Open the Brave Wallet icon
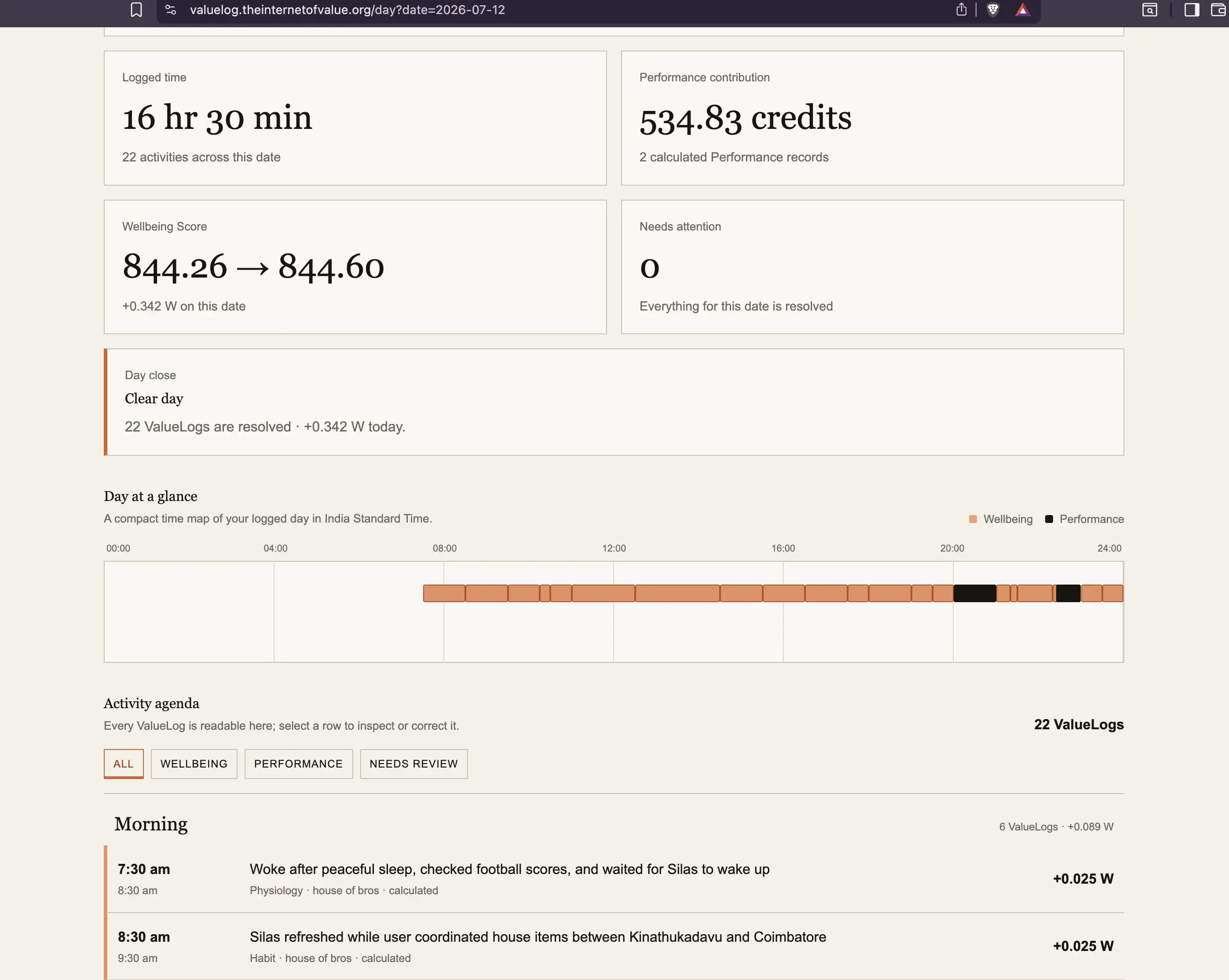1229x980 pixels. click(x=1219, y=10)
